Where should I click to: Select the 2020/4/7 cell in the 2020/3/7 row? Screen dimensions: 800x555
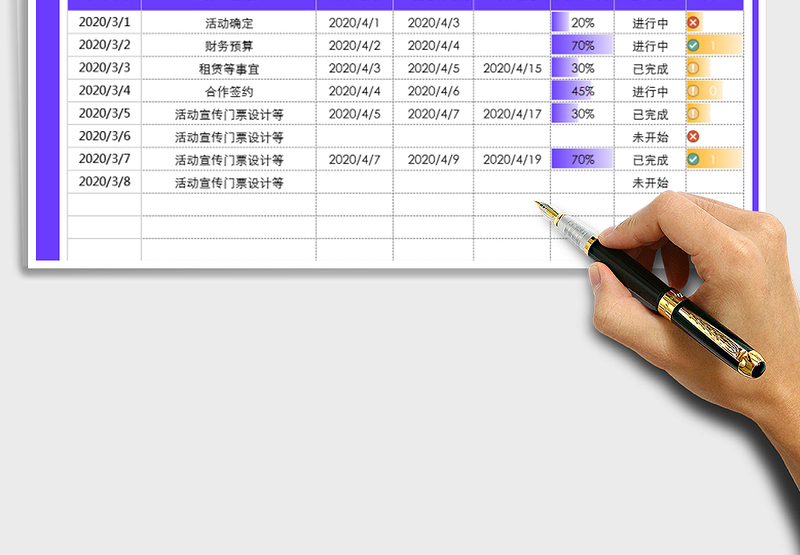(355, 159)
